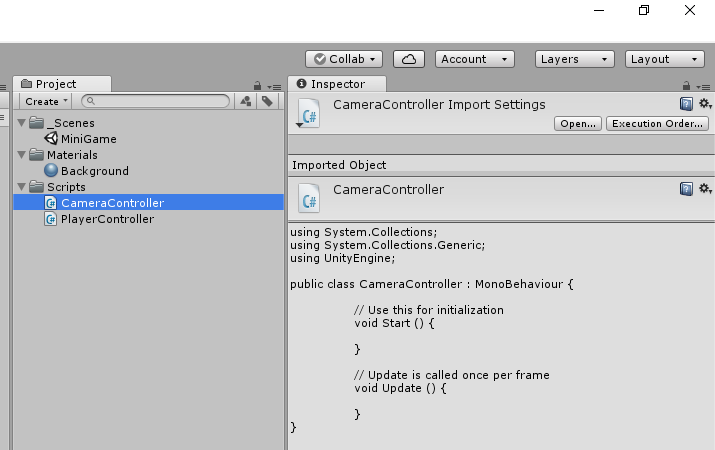Click the 'using UnityEngine;' code line
The width and height of the screenshot is (715, 450).
click(342, 258)
